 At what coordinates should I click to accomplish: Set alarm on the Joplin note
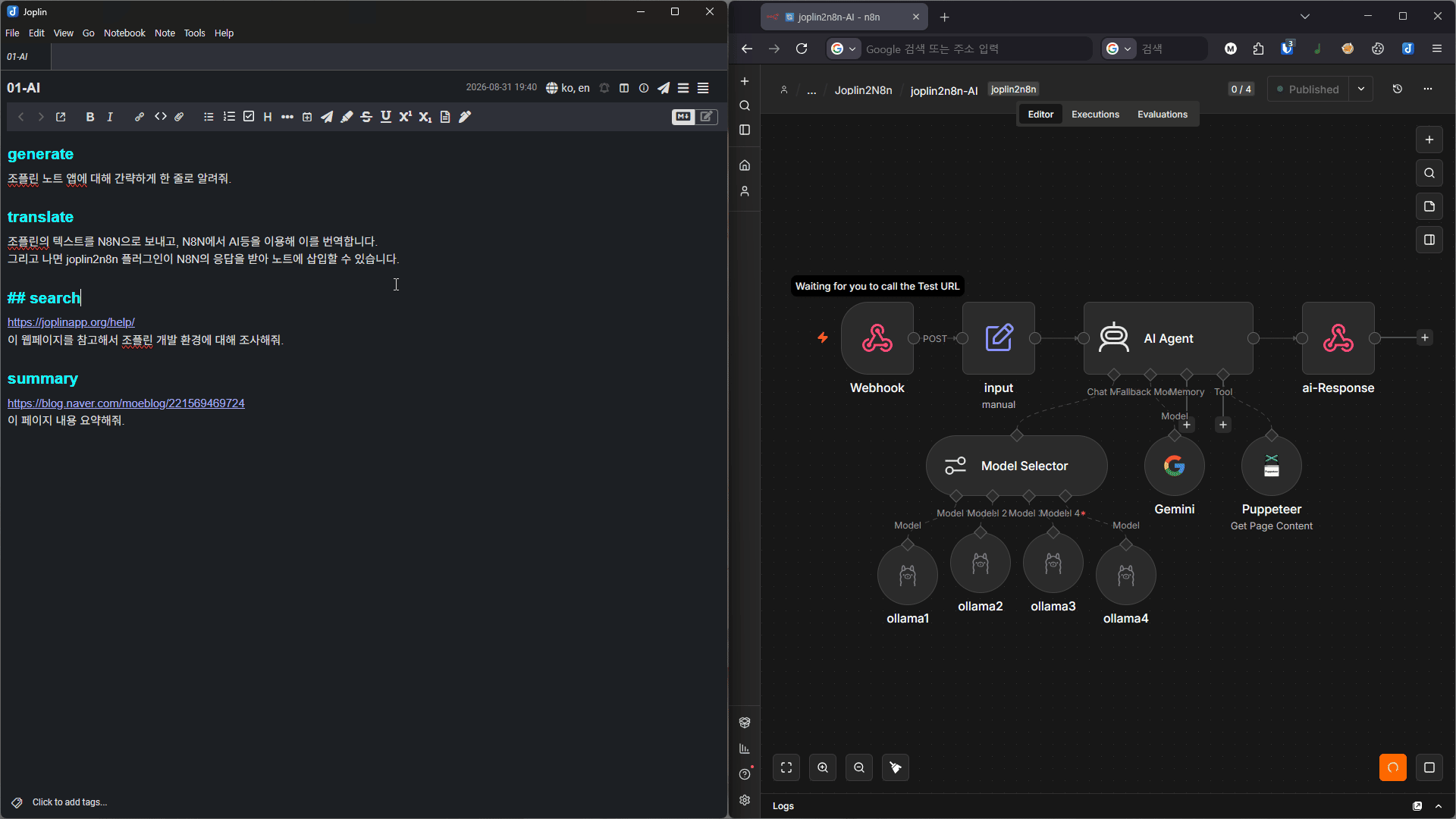point(604,88)
